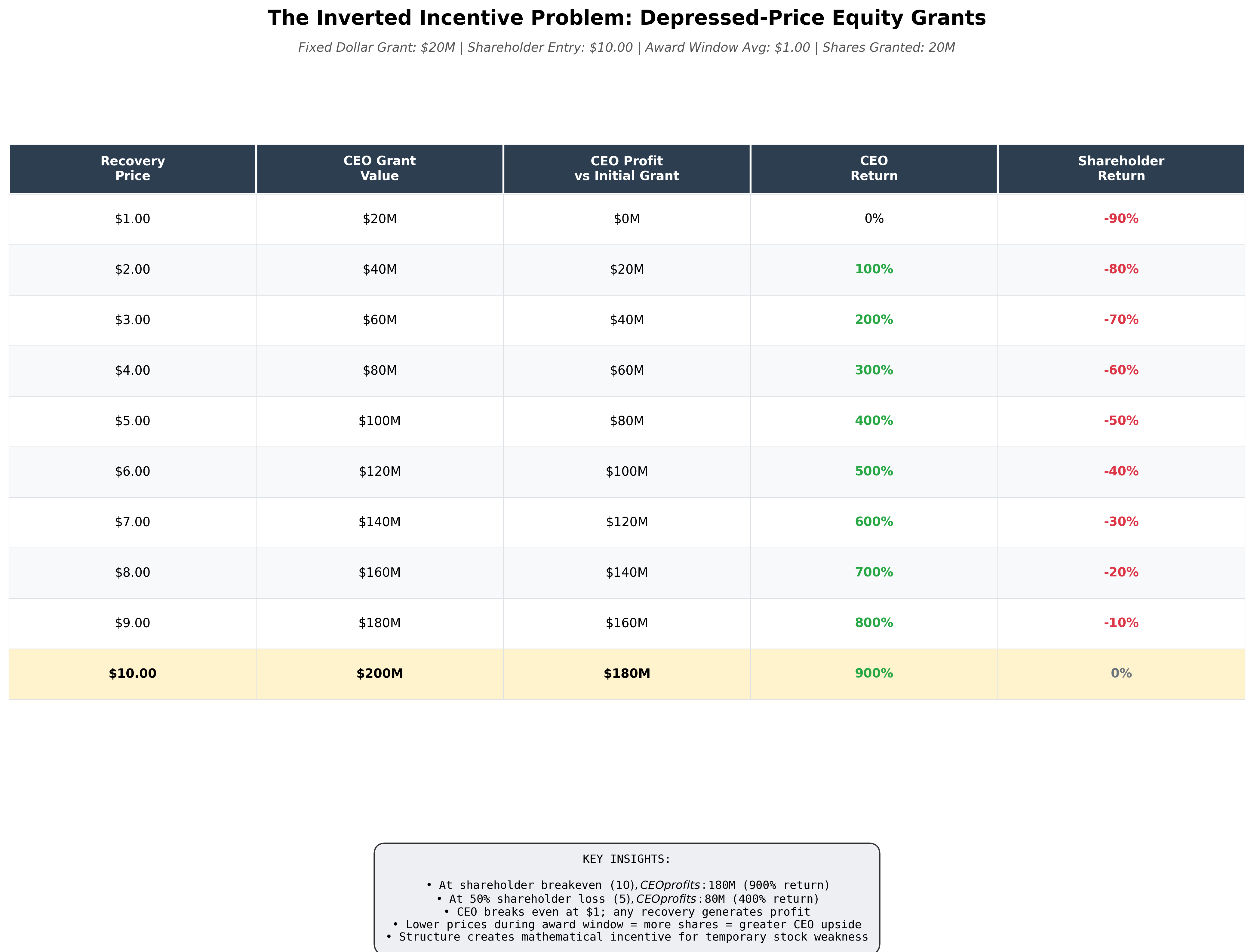Click the $200M grant value cell
1254x952 pixels.
point(379,674)
